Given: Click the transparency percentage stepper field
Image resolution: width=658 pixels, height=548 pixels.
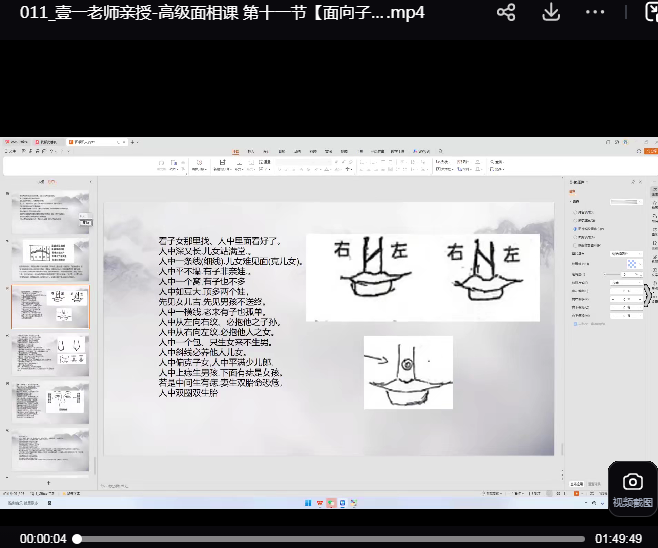Looking at the screenshot, I should [633, 274].
